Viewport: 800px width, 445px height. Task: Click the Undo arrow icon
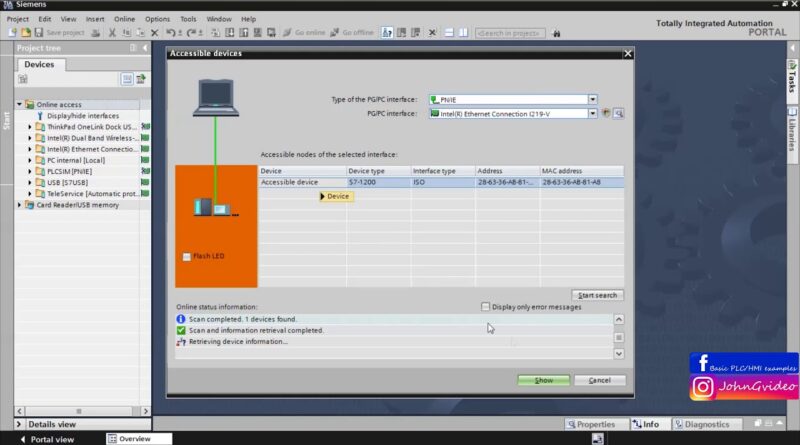(x=170, y=33)
